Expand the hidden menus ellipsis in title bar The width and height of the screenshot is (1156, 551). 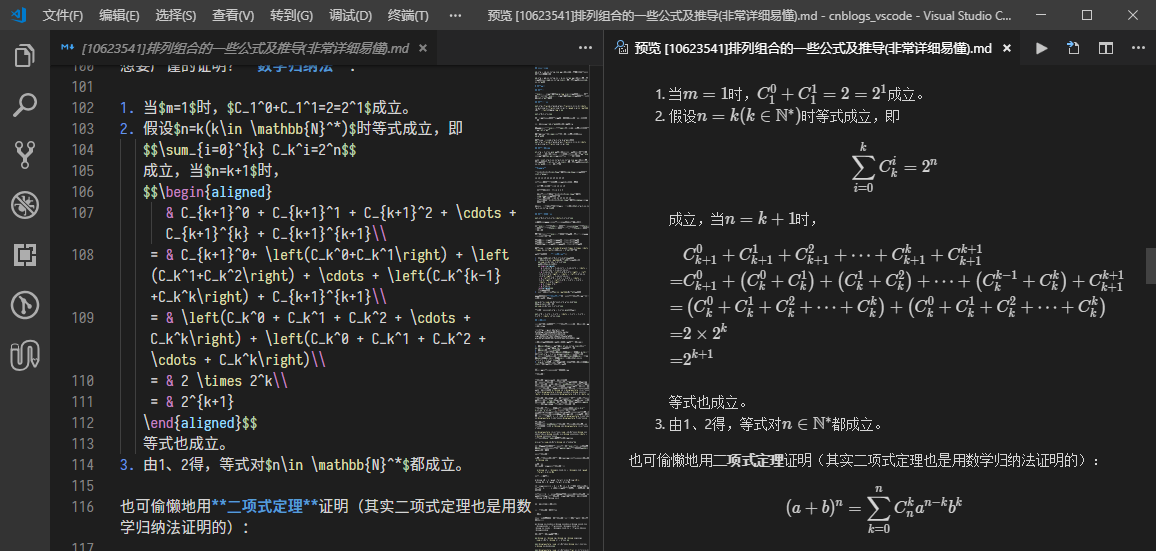(456, 15)
